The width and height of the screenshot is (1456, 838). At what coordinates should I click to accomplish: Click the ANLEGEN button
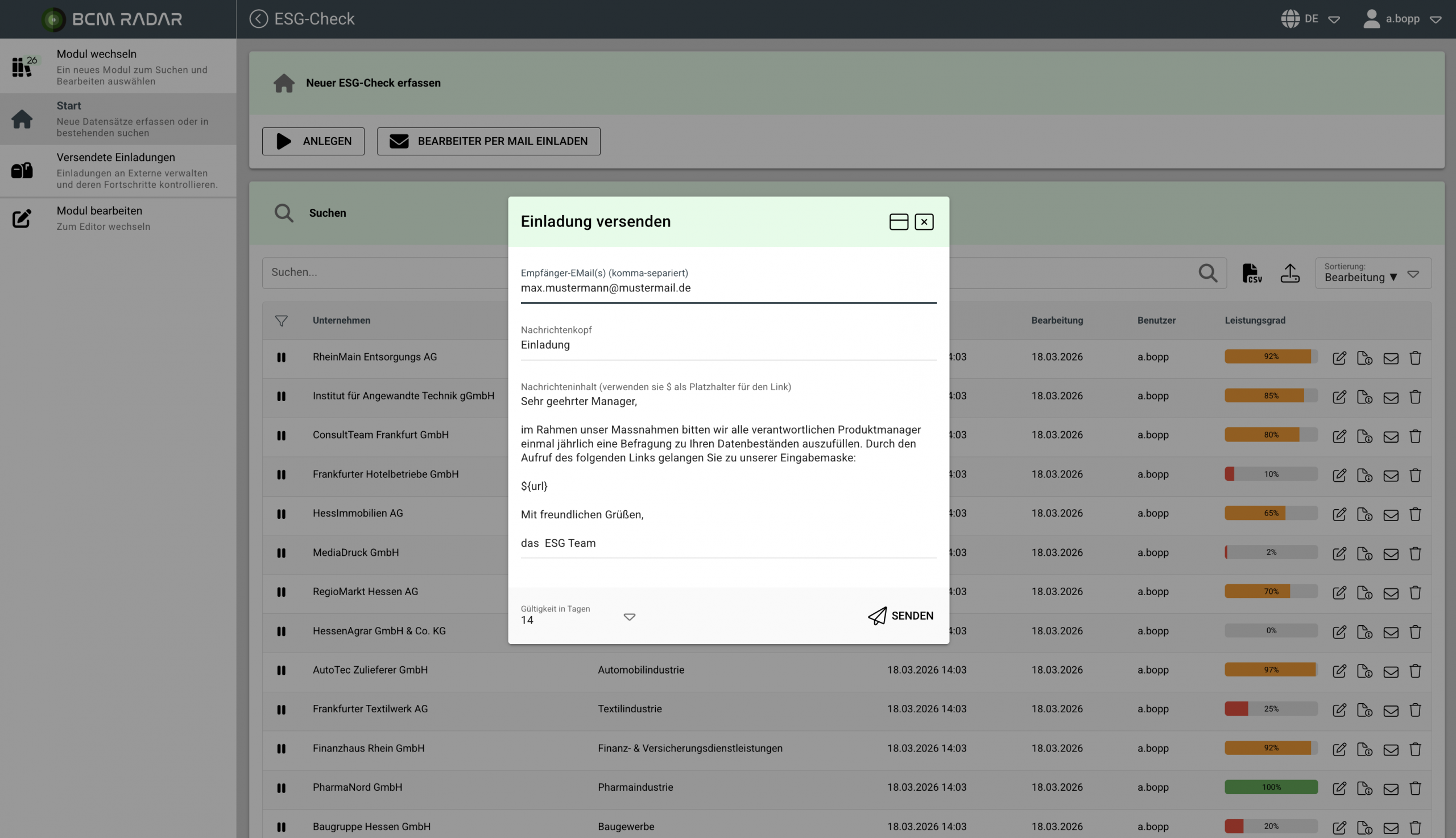point(313,141)
